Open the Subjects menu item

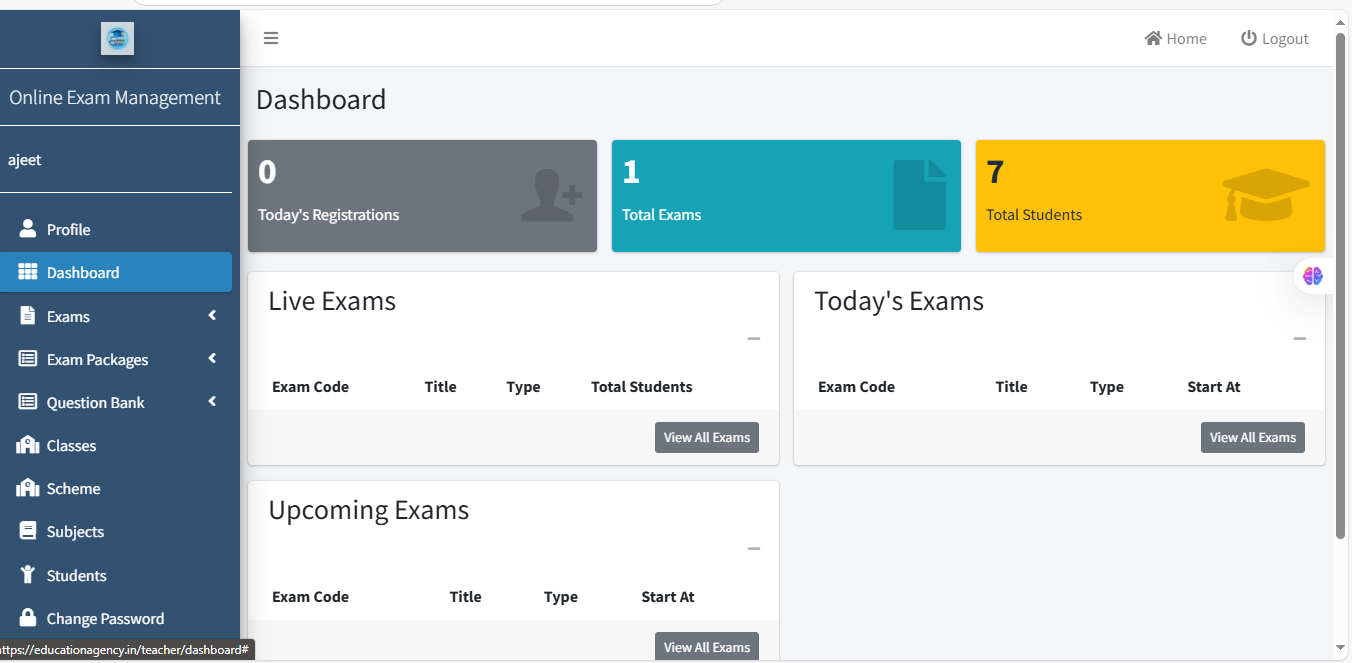tap(75, 532)
